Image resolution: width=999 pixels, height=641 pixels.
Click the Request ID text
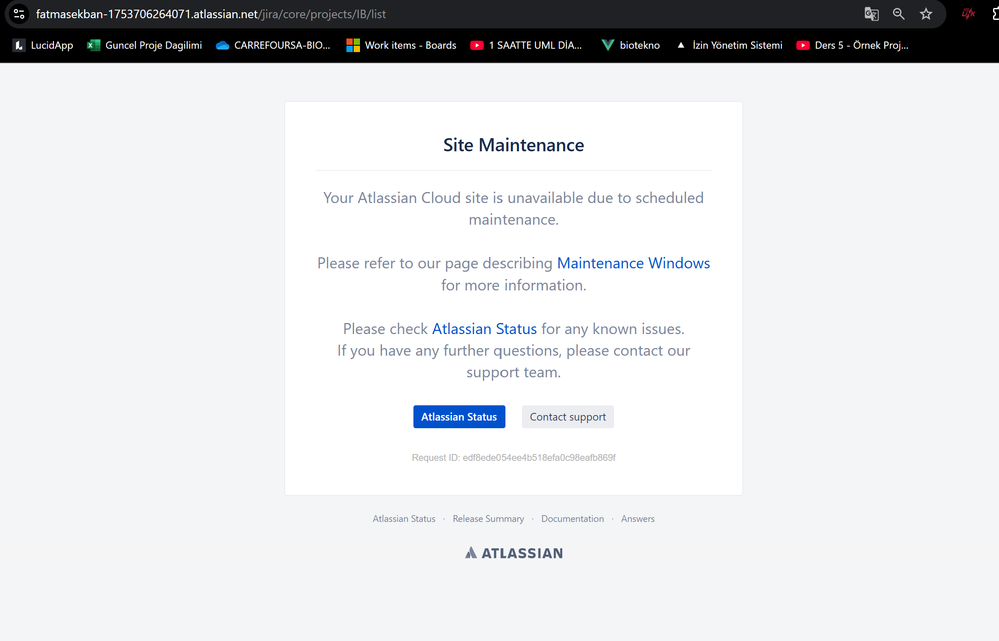coord(514,457)
